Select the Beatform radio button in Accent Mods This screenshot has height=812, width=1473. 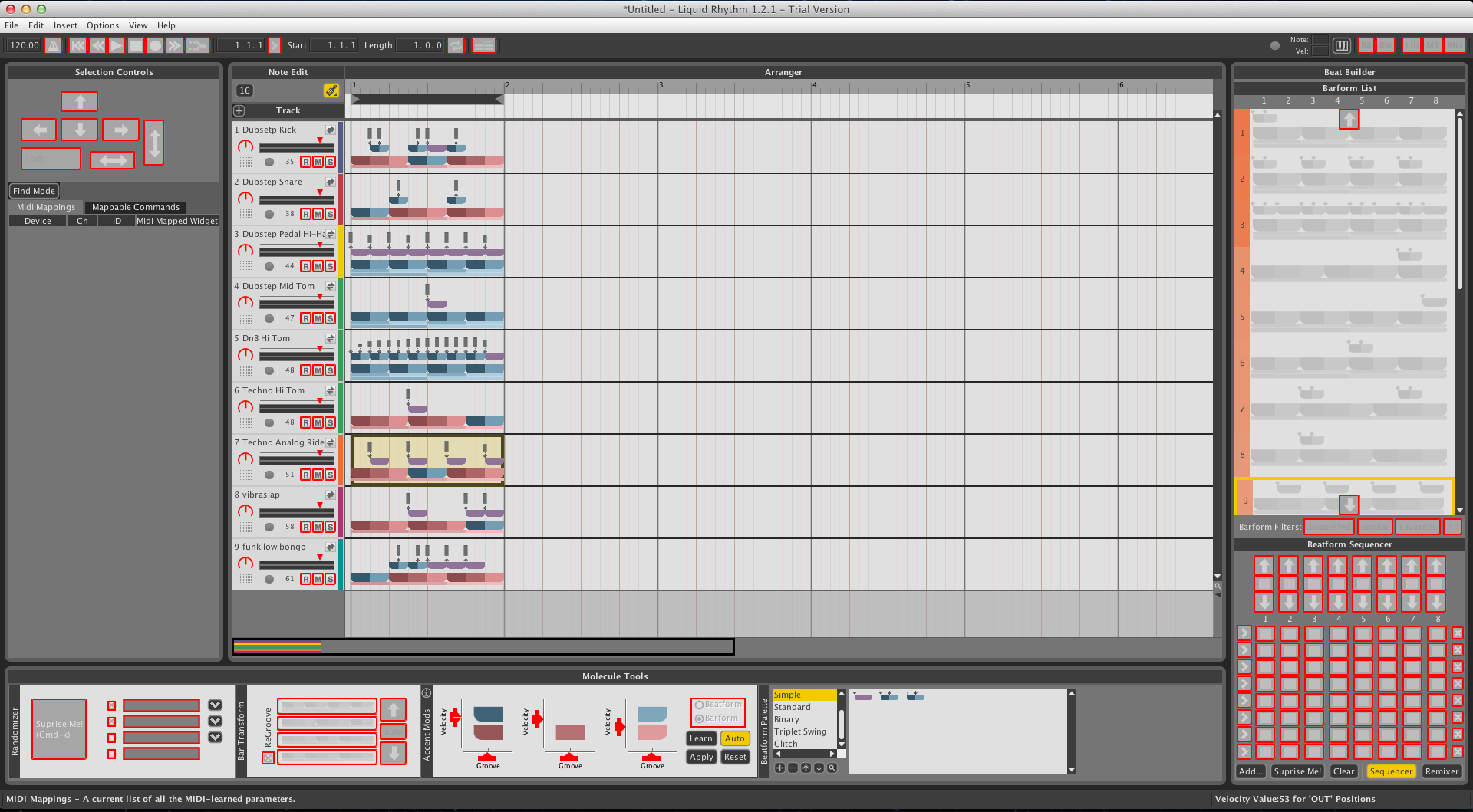point(699,705)
